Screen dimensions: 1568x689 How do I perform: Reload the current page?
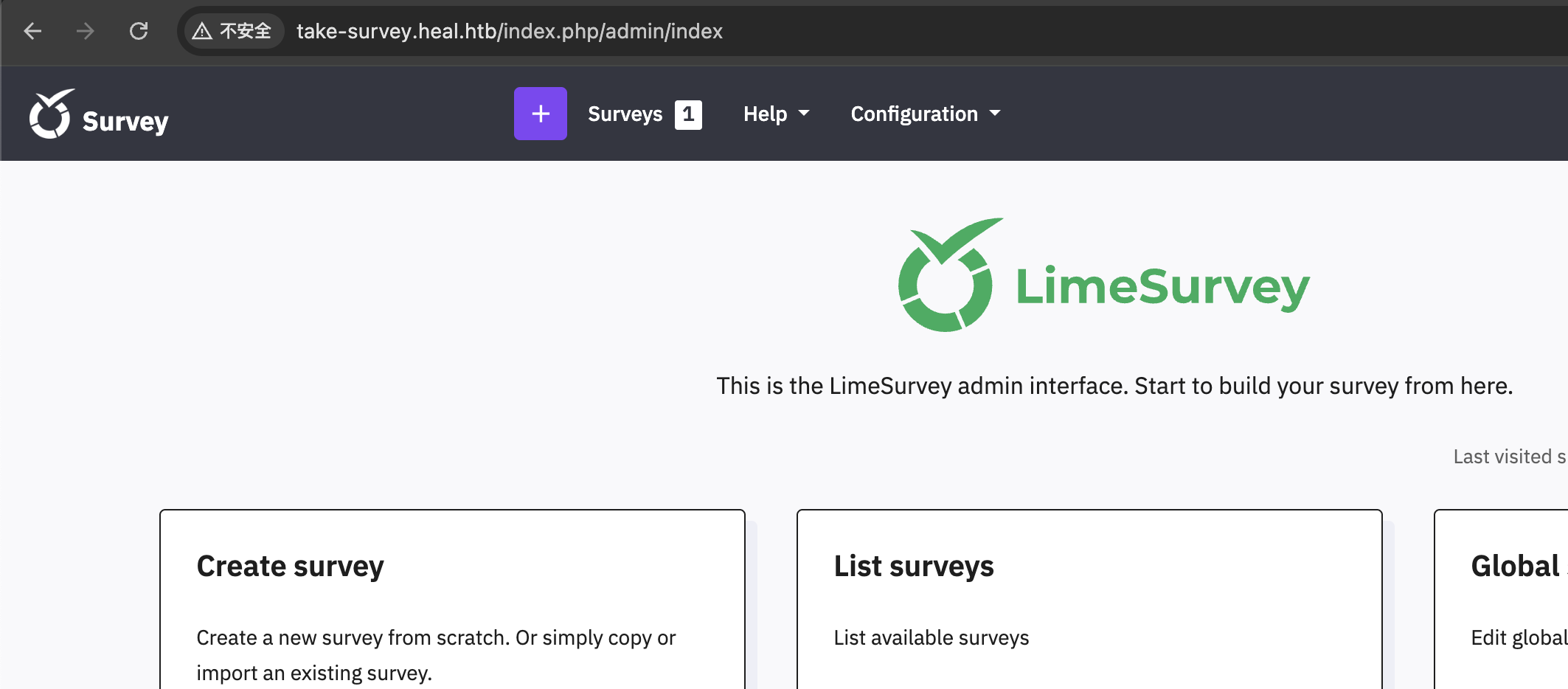point(139,31)
